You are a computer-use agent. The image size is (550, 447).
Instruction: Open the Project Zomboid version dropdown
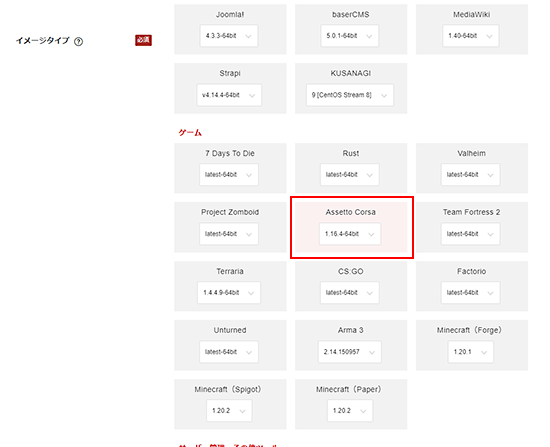point(229,234)
